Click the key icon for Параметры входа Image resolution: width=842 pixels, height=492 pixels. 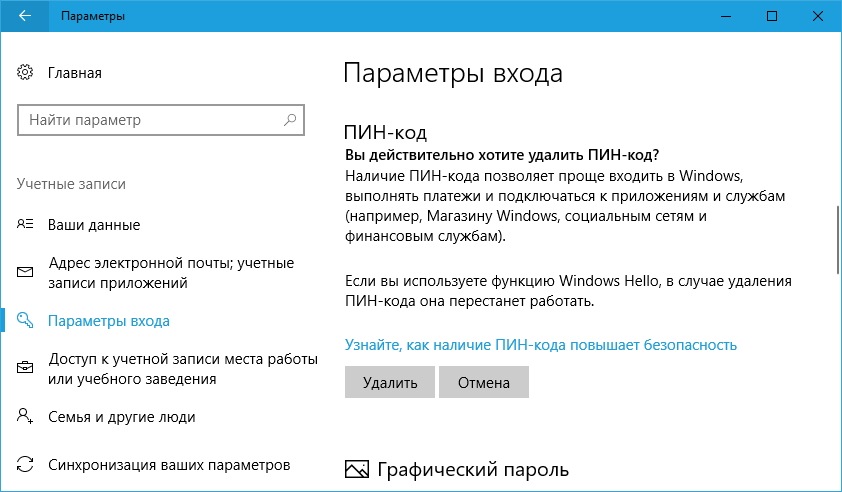(x=25, y=320)
